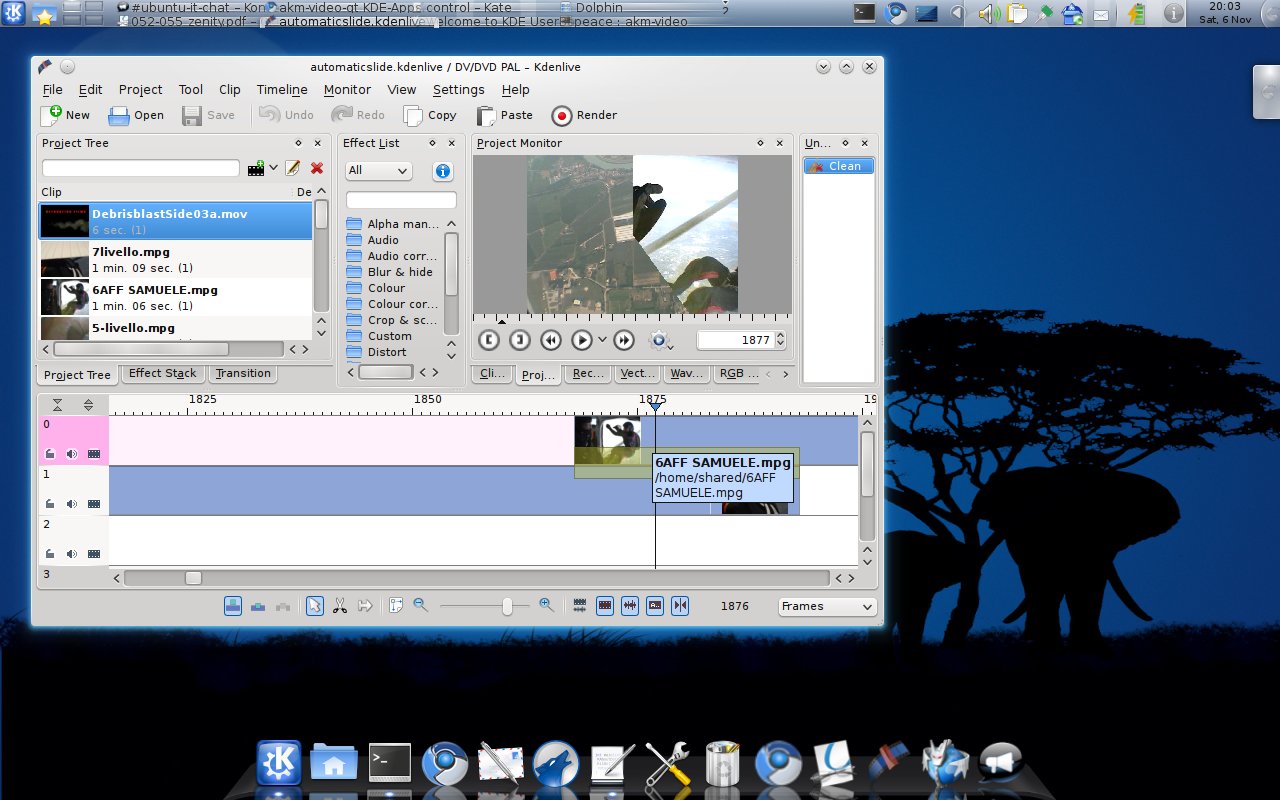
Task: Mute audio on track 1
Action: click(x=72, y=504)
